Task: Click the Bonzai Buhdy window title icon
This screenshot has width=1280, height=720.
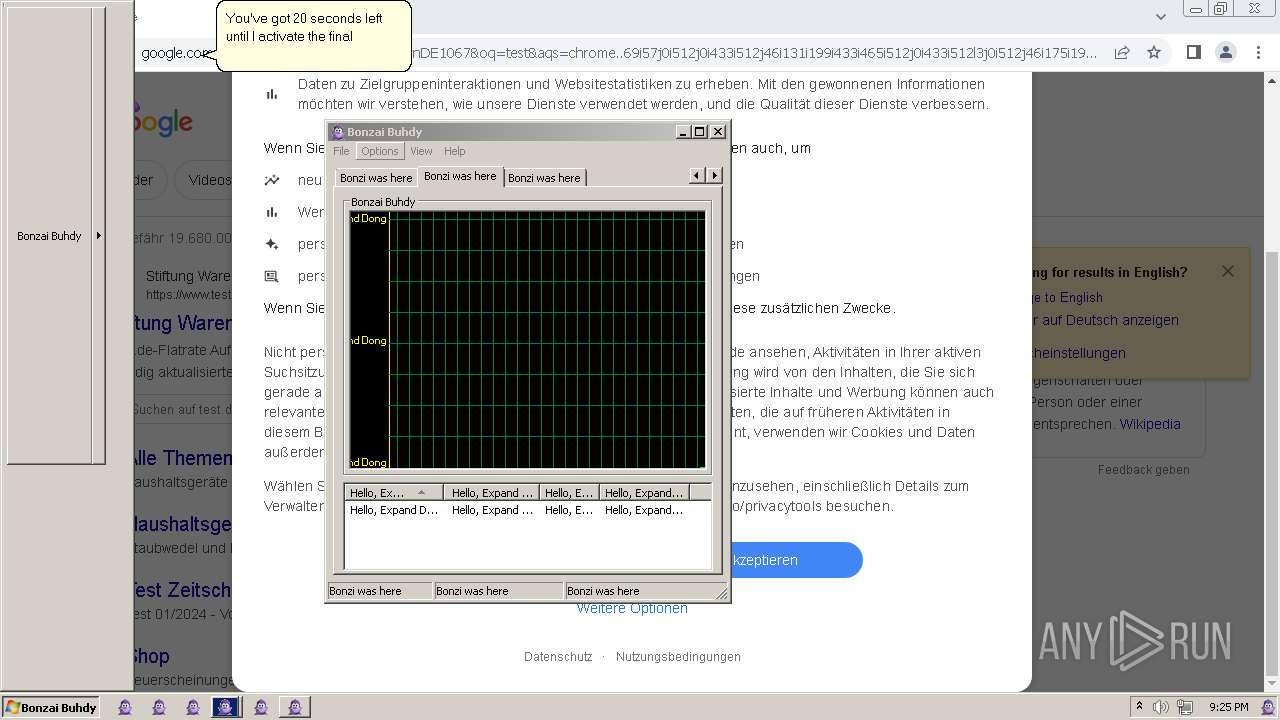Action: (338, 132)
